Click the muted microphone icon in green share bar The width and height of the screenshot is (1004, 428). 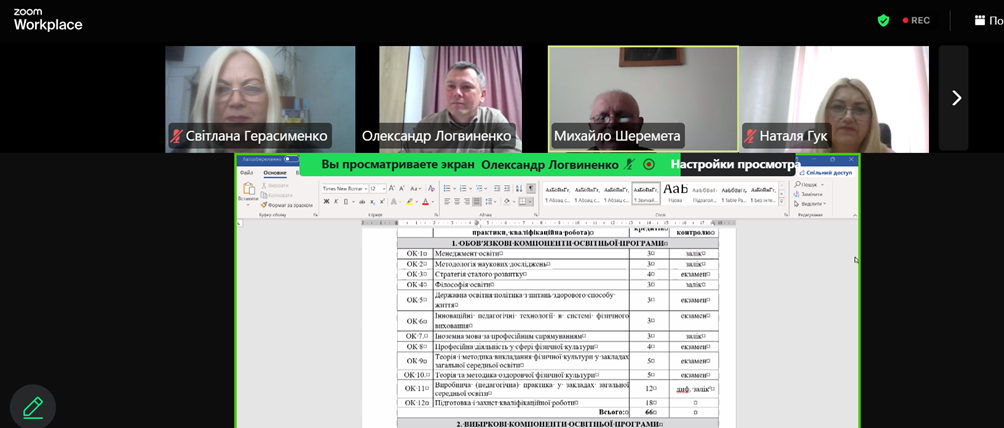[629, 164]
